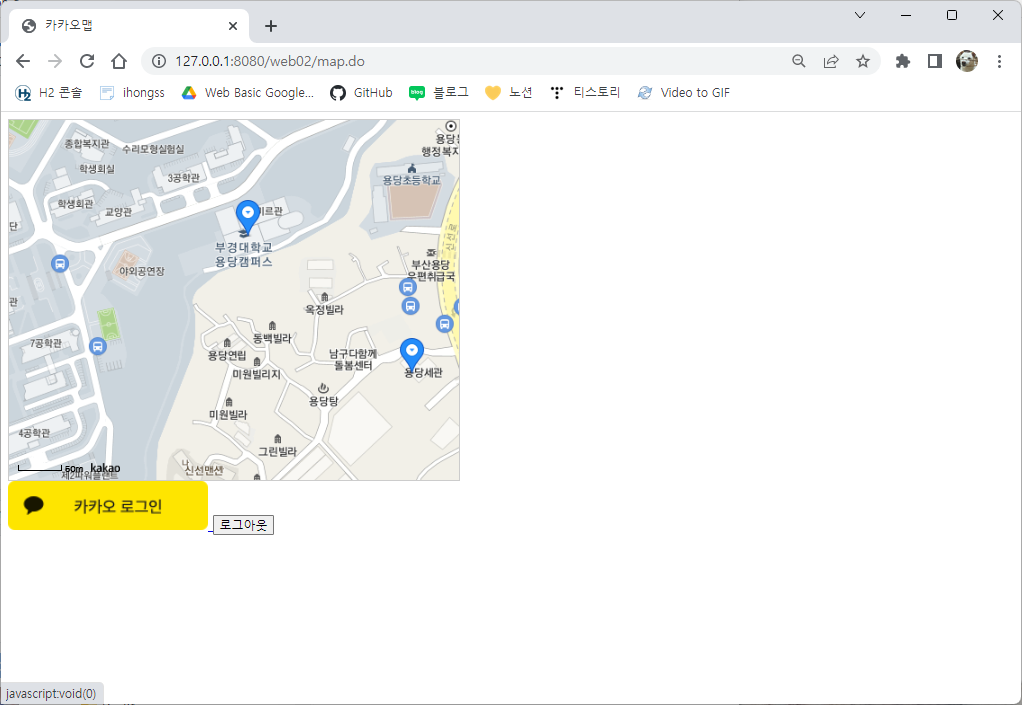
Task: Select the 카카오맵 tab
Action: (x=129, y=26)
